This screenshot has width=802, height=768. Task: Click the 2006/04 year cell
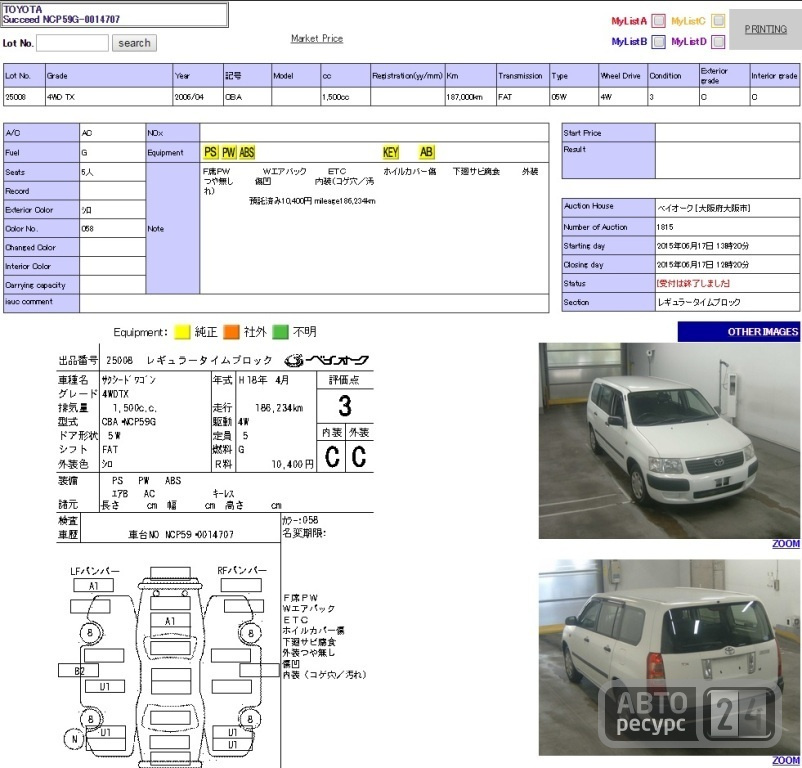coord(198,97)
